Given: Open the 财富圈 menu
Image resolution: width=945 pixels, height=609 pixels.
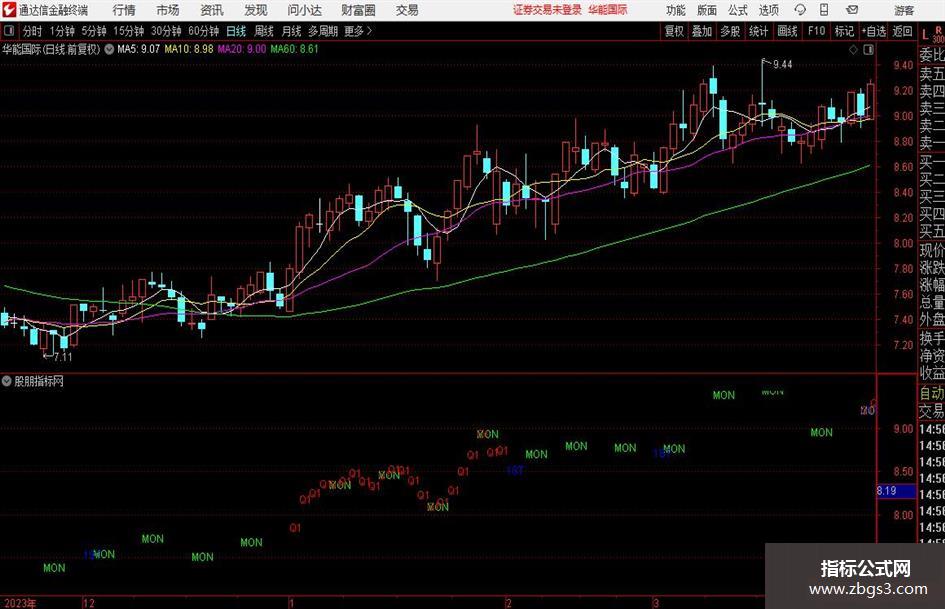Looking at the screenshot, I should pyautogui.click(x=358, y=10).
